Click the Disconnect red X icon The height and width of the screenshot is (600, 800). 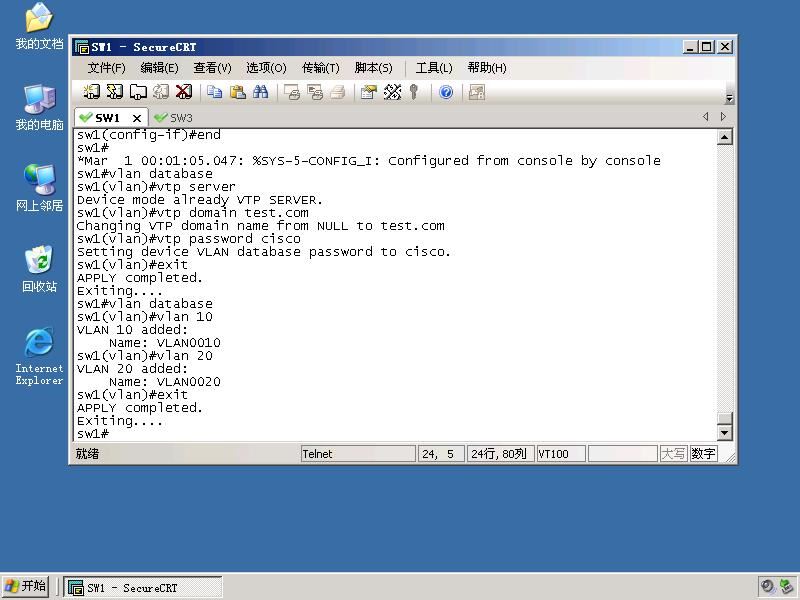tap(184, 92)
